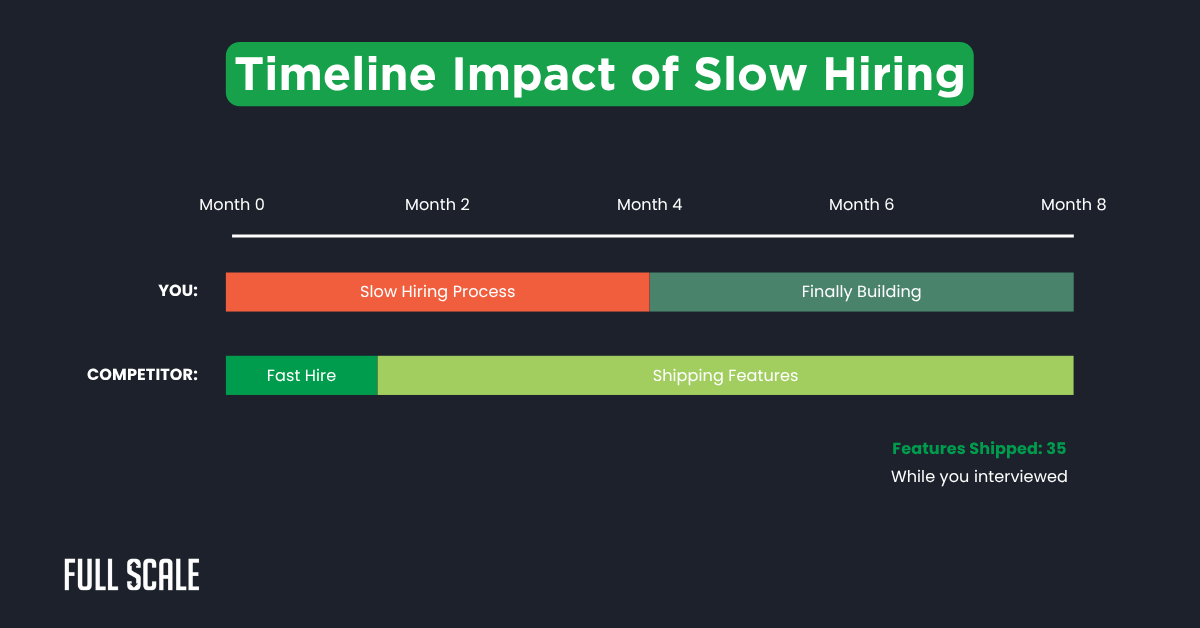This screenshot has height=628, width=1200.
Task: Click the YOU: row label
Action: click(177, 291)
